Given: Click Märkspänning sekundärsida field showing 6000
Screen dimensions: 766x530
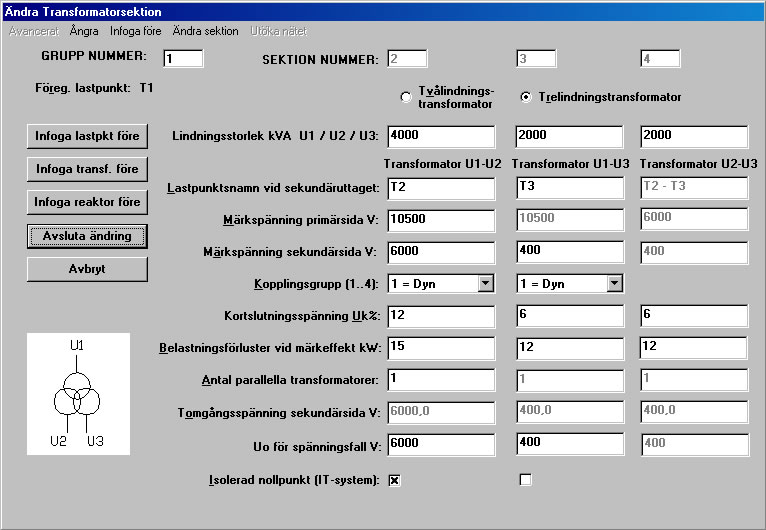Looking at the screenshot, I should [x=442, y=253].
